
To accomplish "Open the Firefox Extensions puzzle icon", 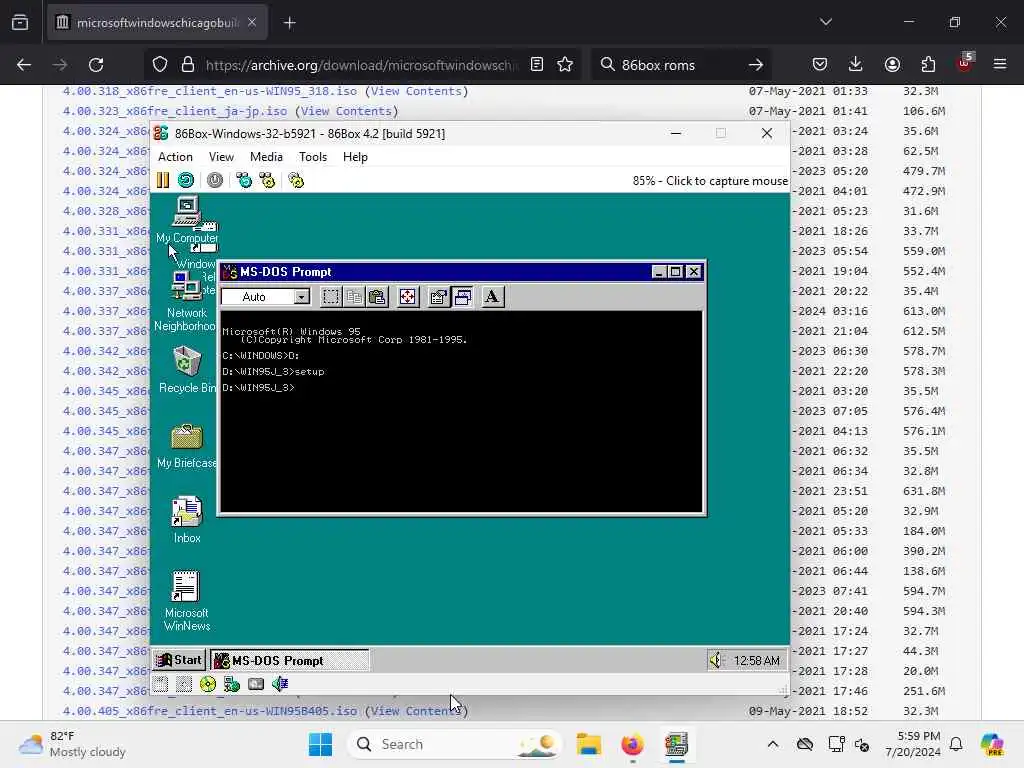I will point(928,65).
